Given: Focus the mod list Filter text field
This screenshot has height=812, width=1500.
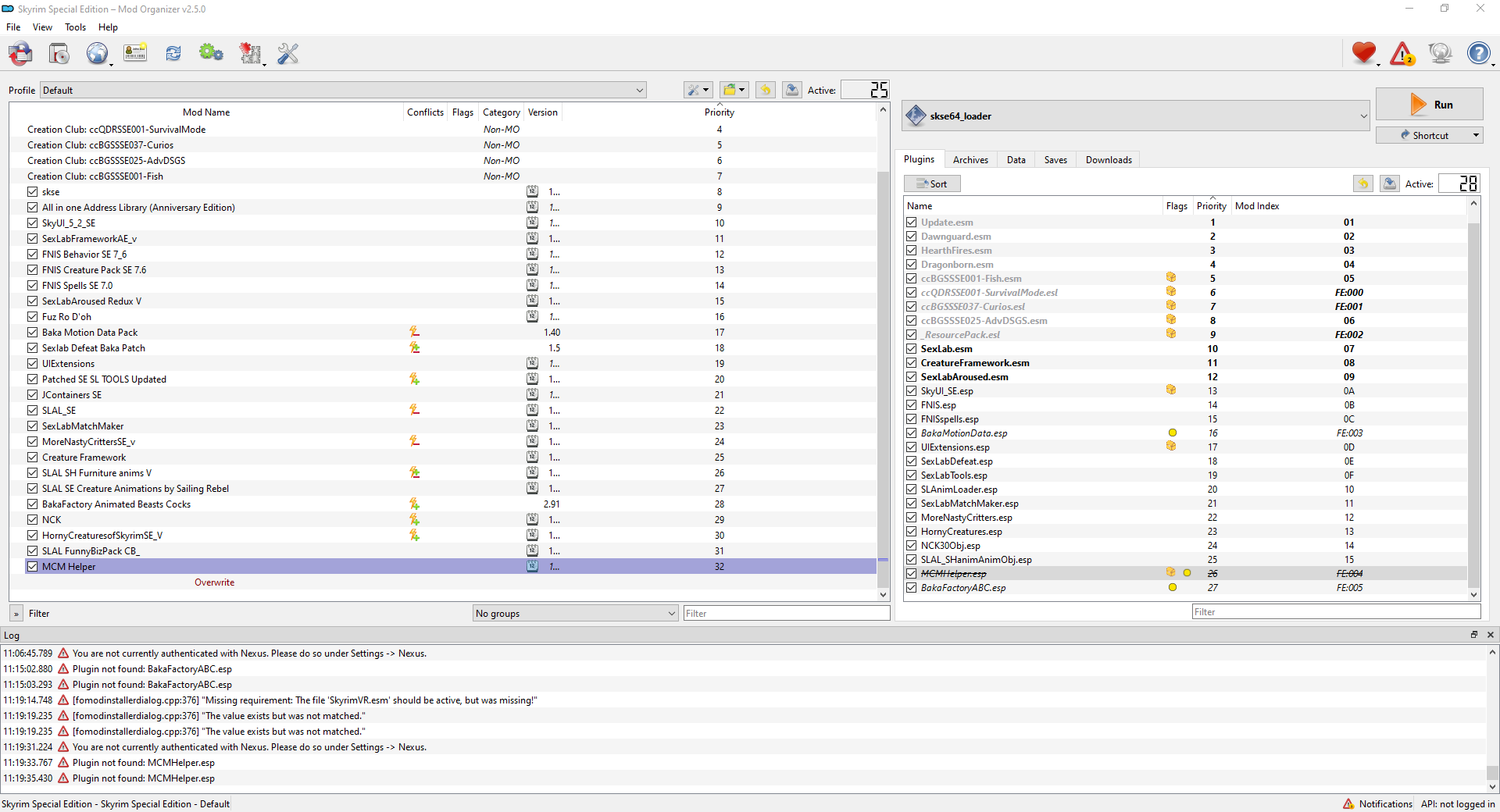Looking at the screenshot, I should (787, 613).
